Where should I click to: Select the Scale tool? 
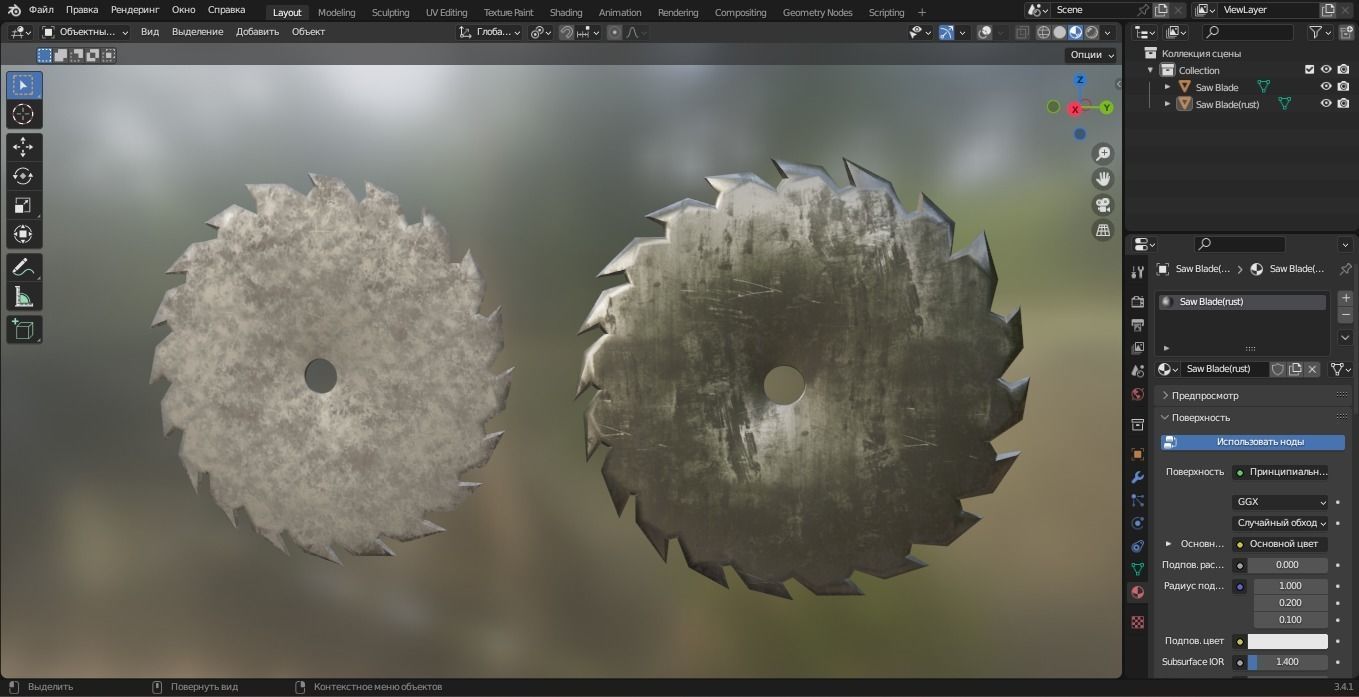pos(23,206)
